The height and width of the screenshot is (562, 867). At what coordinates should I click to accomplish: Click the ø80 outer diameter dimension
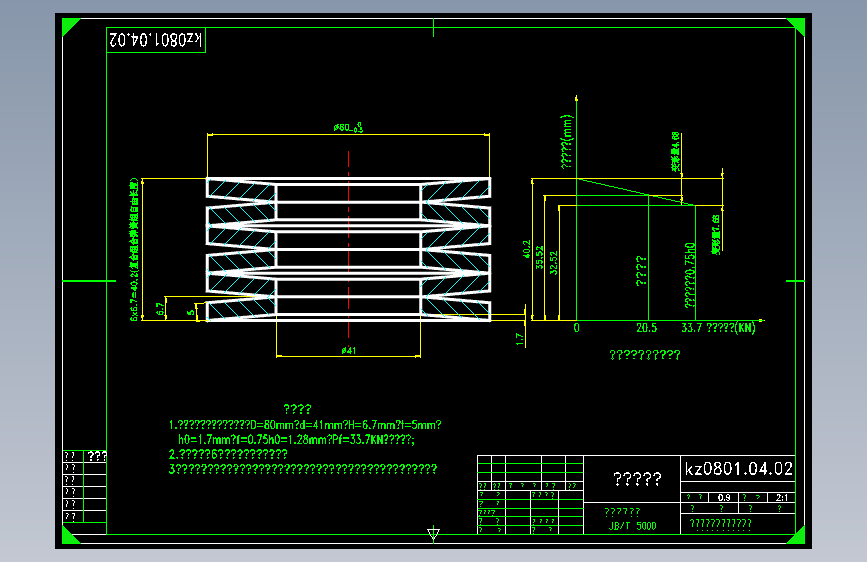click(x=348, y=128)
